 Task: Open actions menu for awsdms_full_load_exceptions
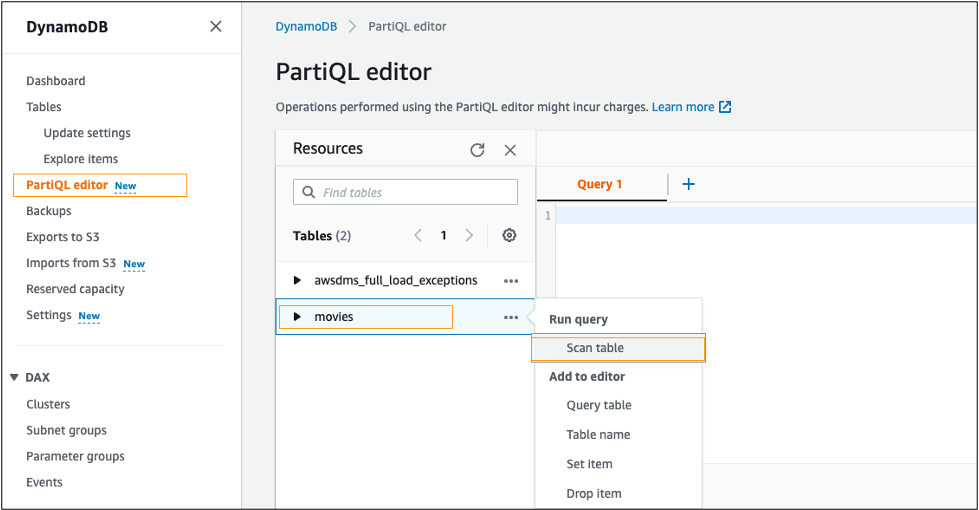pyautogui.click(x=511, y=281)
